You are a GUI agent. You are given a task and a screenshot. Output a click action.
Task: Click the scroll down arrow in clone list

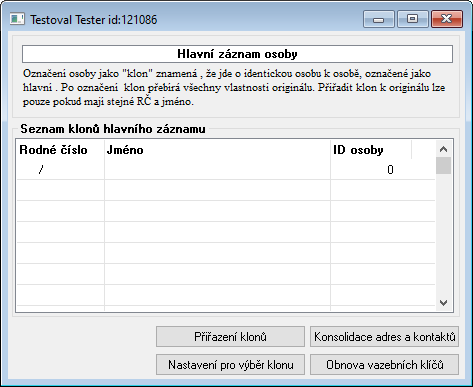(443, 303)
